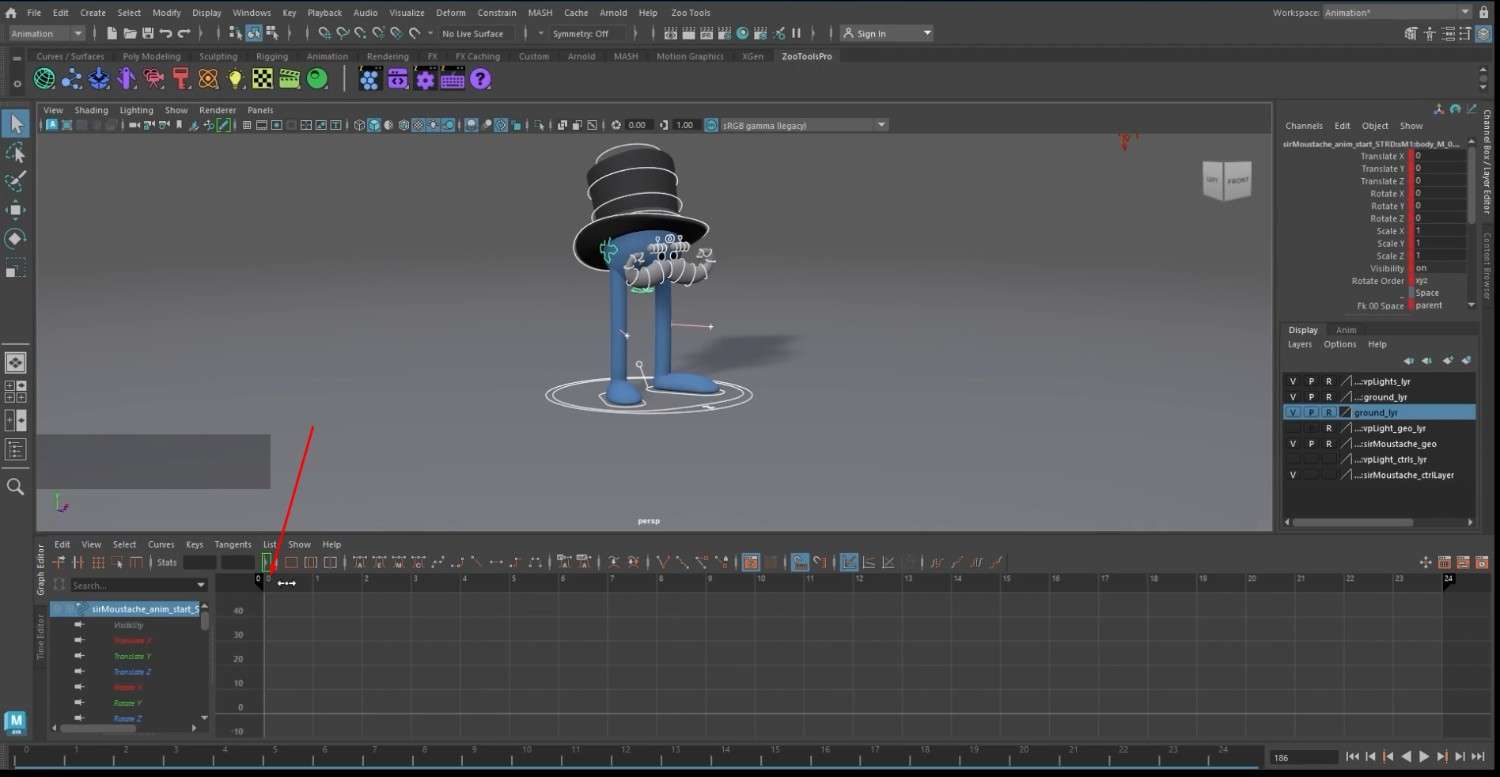This screenshot has width=1500, height=777.
Task: Open the purple gear ZooTools settings icon
Action: point(425,79)
